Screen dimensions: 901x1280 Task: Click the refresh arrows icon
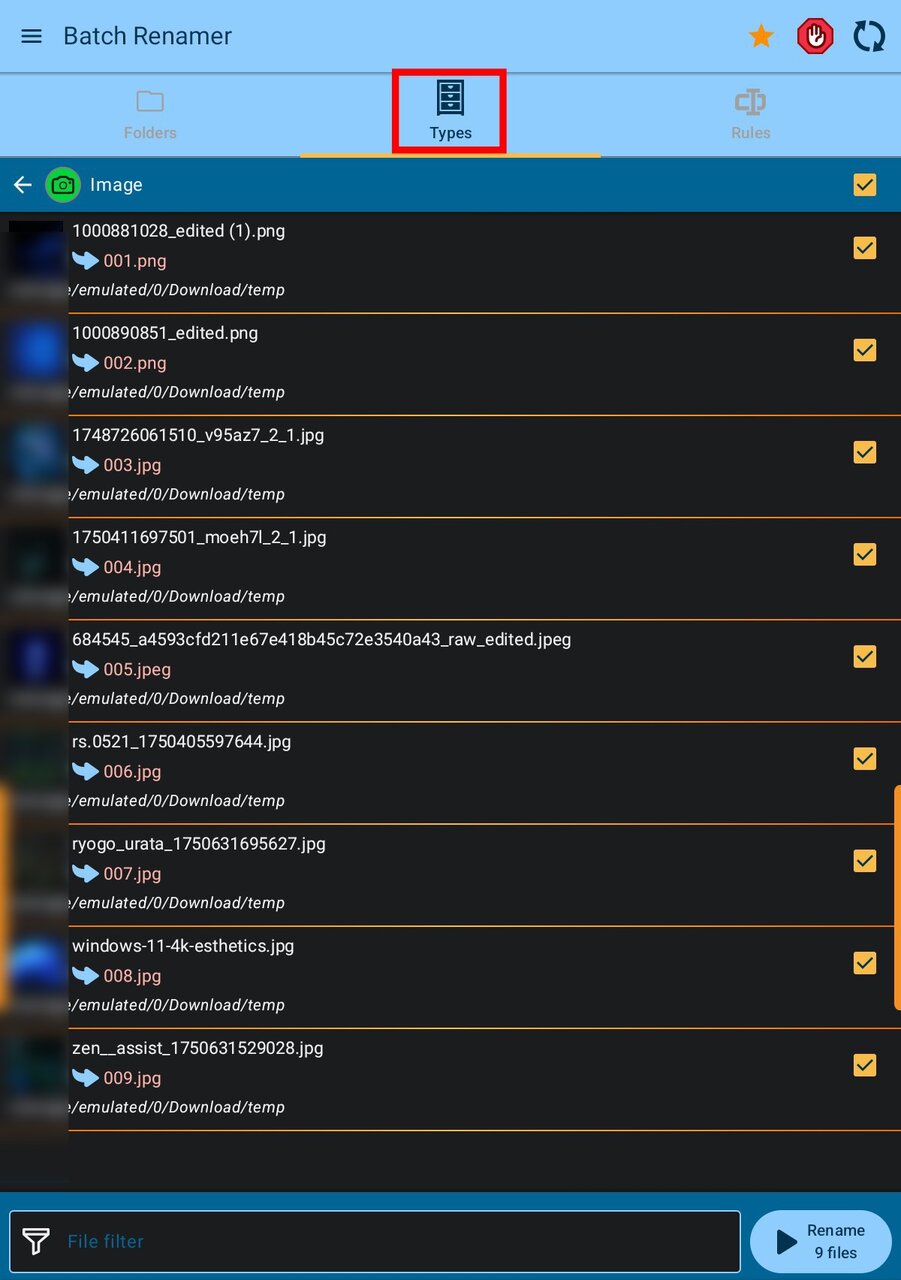[869, 37]
